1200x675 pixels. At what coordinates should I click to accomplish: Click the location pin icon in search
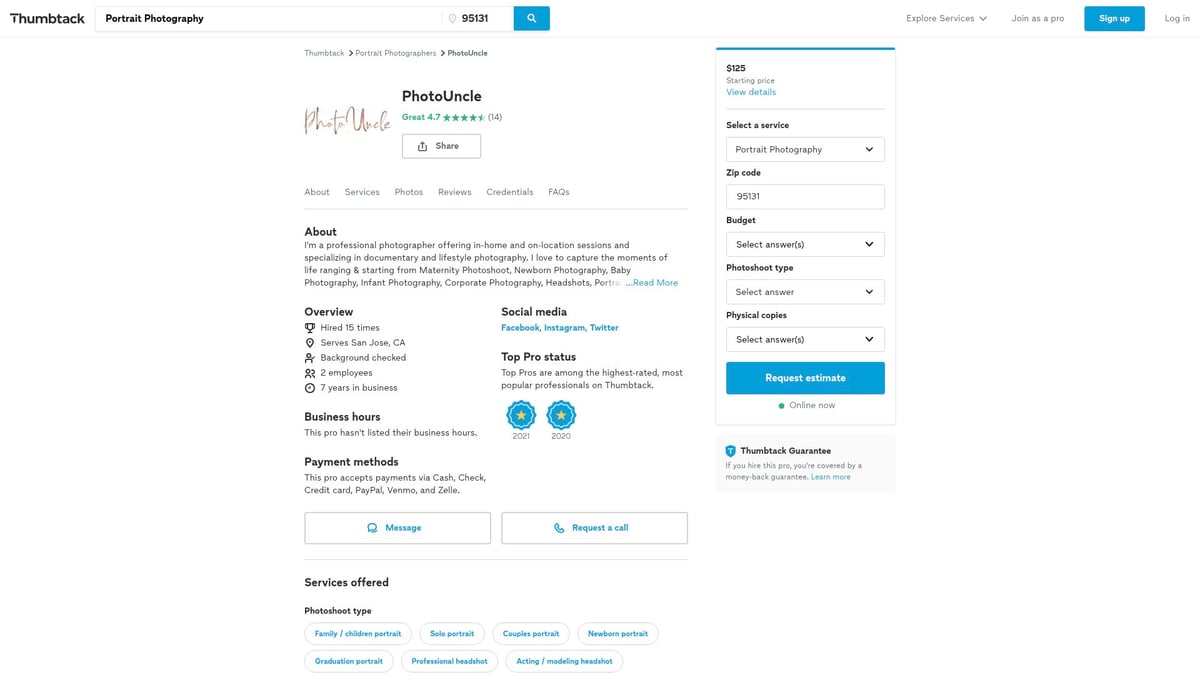click(452, 19)
